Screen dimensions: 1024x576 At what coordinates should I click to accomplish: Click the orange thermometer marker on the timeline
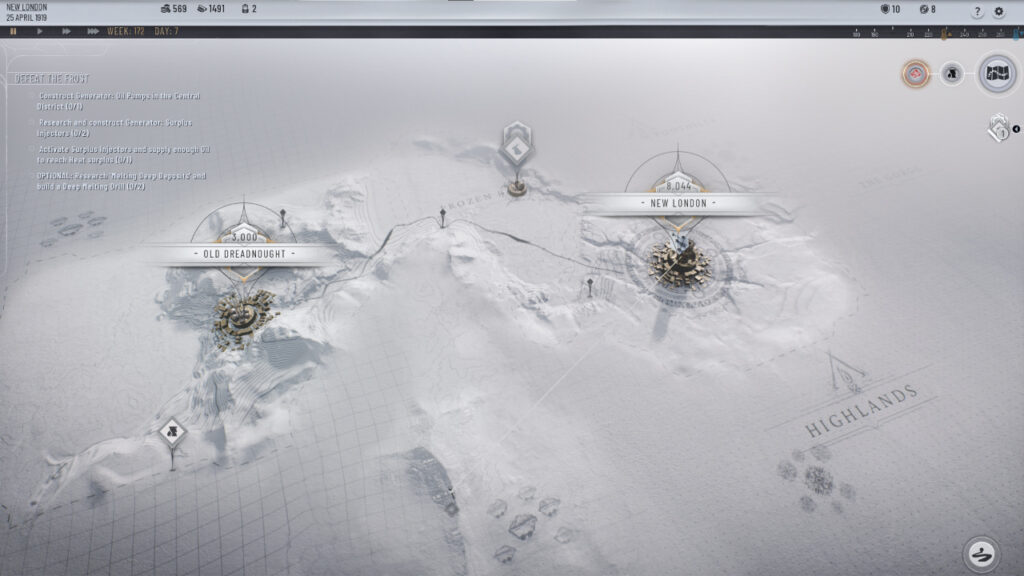[x=944, y=33]
